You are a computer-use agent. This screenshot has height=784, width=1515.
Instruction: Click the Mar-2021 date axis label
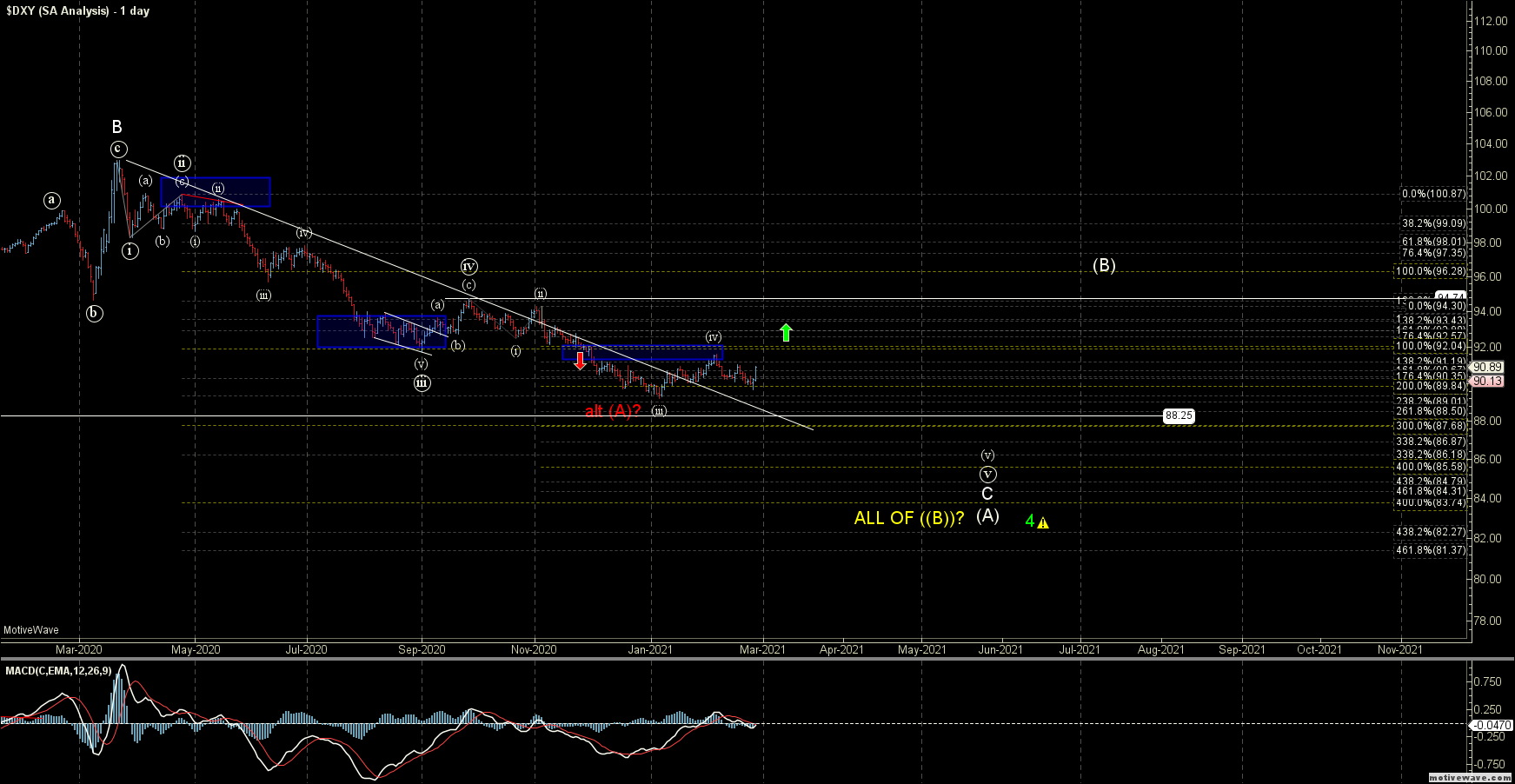point(762,649)
